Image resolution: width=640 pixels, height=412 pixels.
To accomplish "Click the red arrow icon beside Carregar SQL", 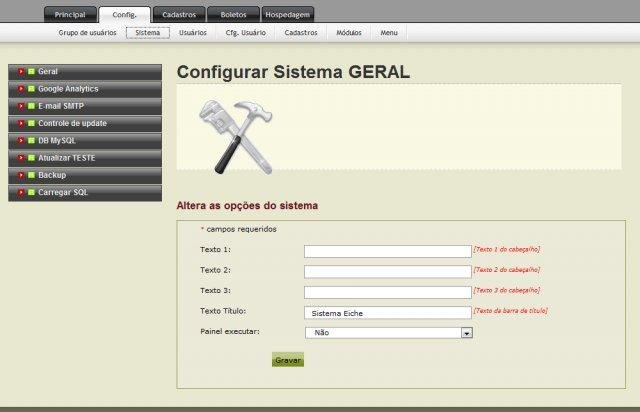I will coord(21,192).
